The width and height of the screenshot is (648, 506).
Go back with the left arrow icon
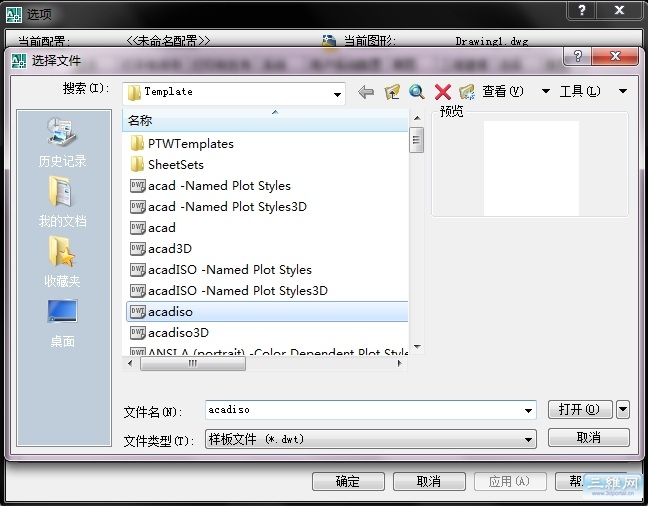point(366,92)
